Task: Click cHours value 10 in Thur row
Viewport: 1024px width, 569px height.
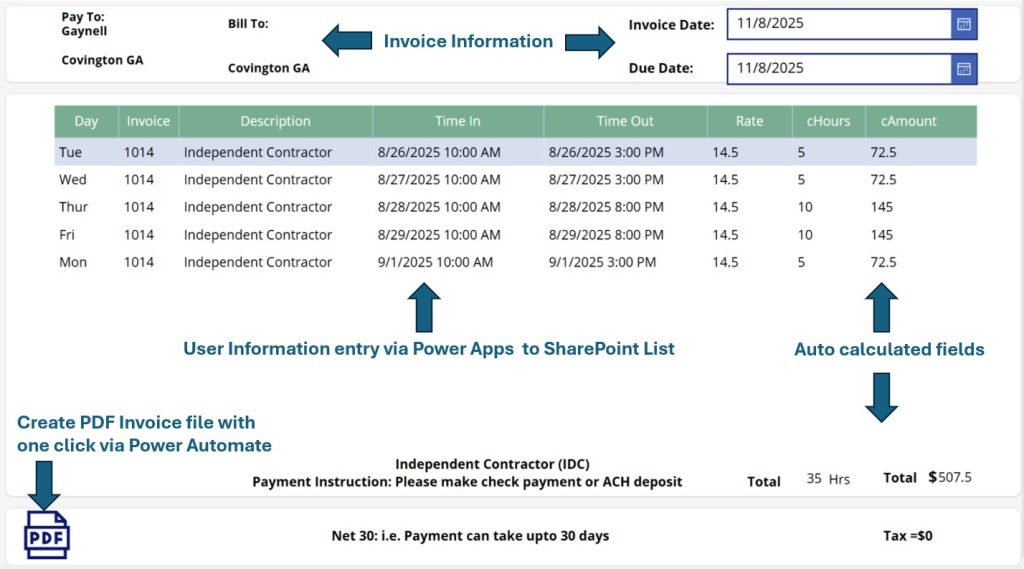Action: coord(805,207)
